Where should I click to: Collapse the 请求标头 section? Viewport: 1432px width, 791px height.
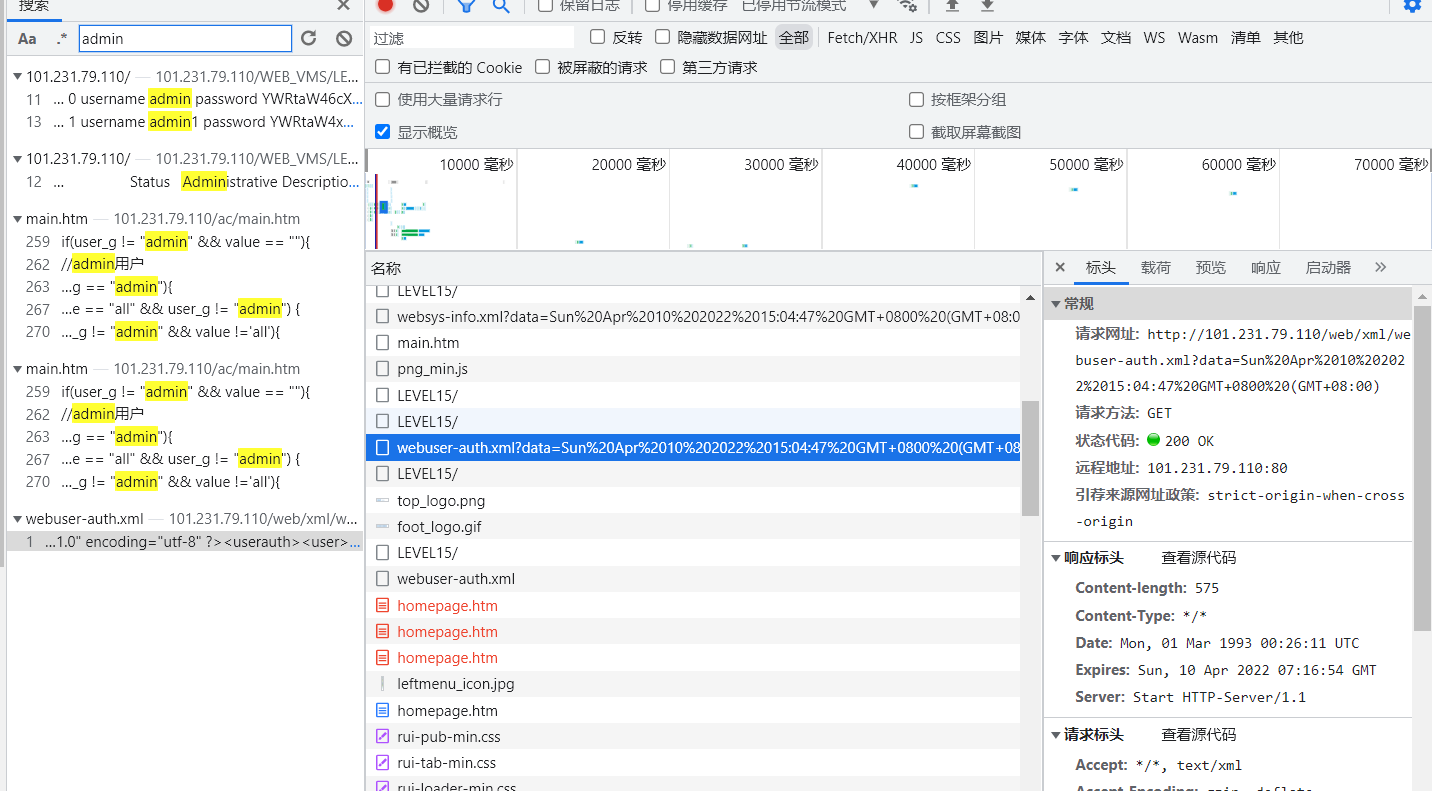pos(1056,735)
